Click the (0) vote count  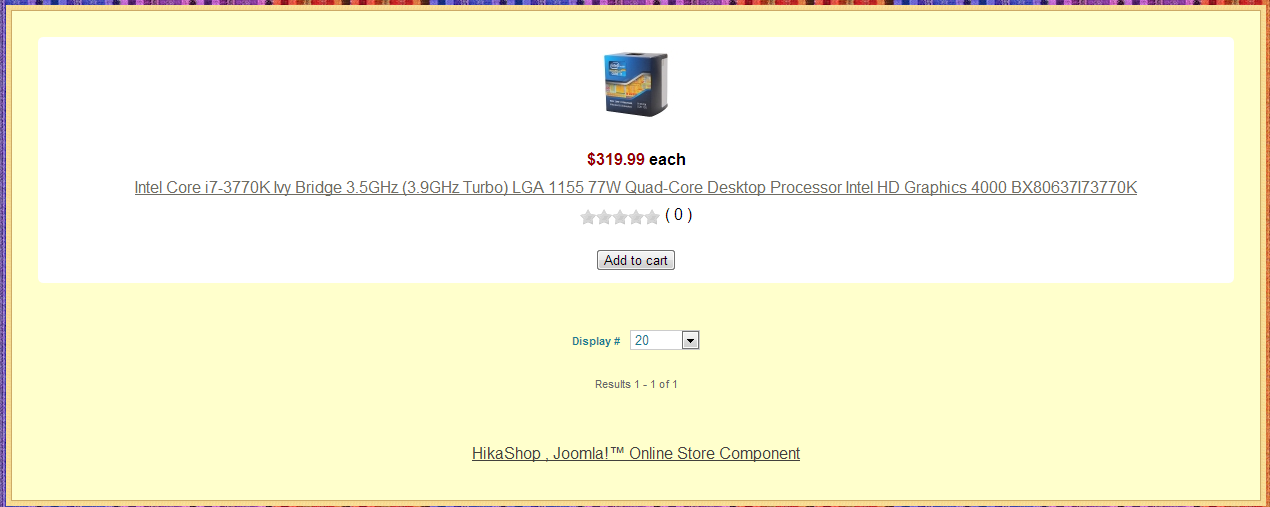coord(678,214)
